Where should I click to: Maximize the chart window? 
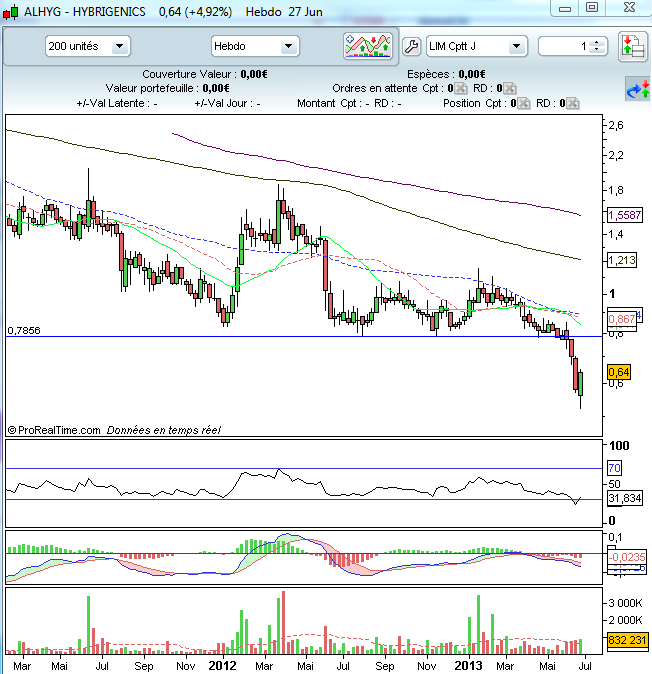tap(592, 7)
